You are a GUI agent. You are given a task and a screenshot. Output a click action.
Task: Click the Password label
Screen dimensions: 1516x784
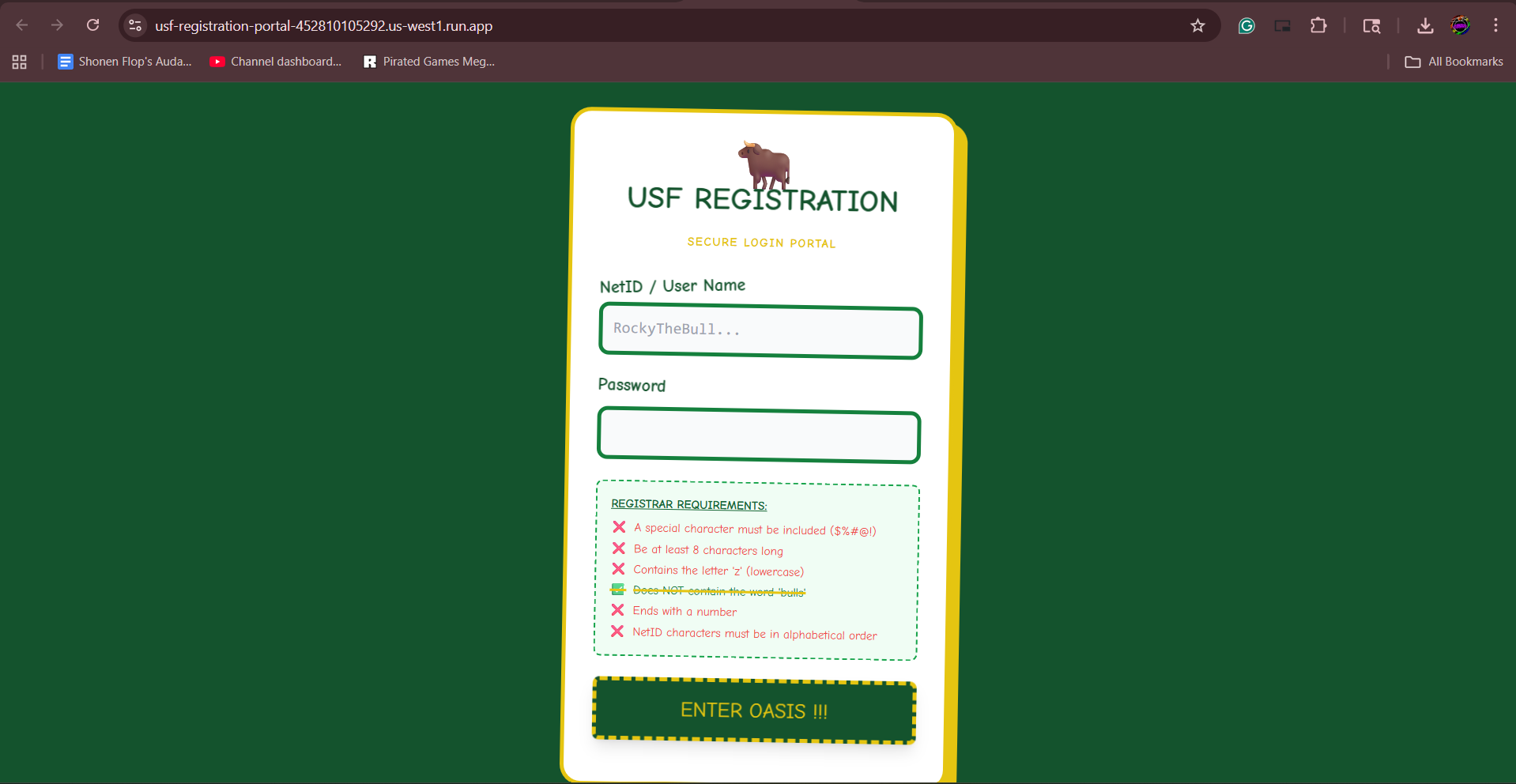(x=632, y=385)
